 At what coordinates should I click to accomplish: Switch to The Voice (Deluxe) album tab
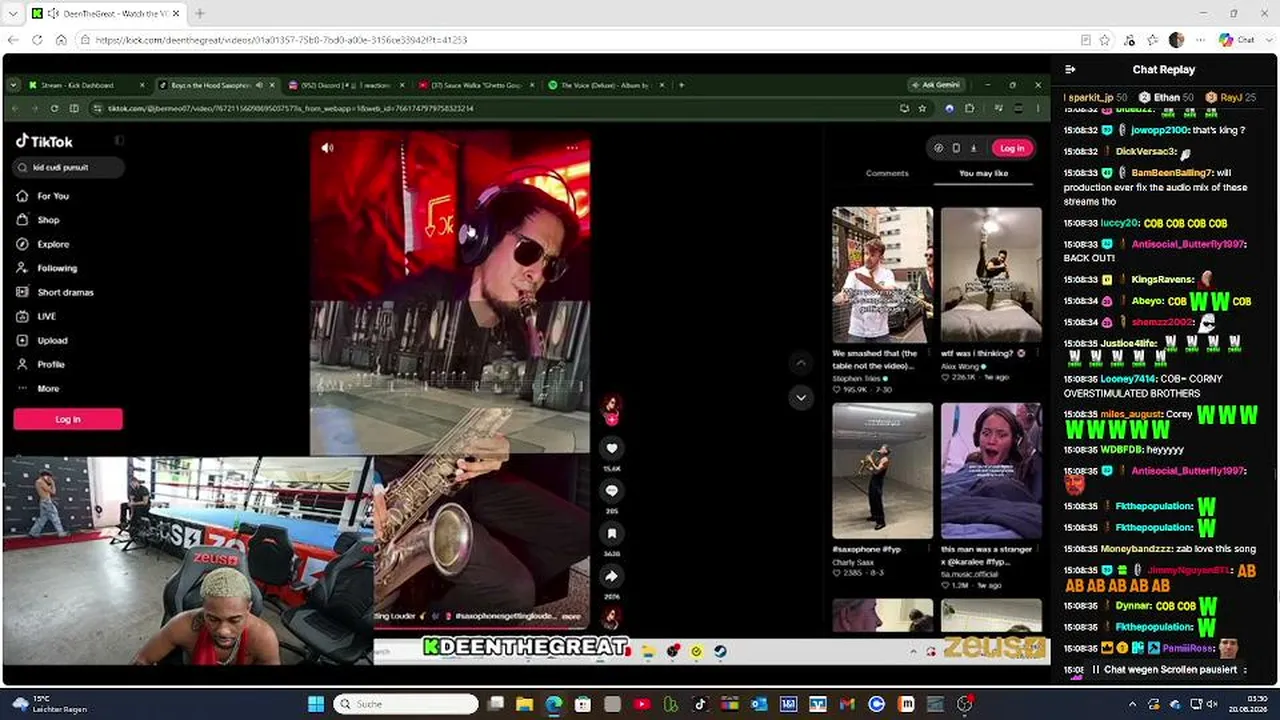click(x=605, y=85)
